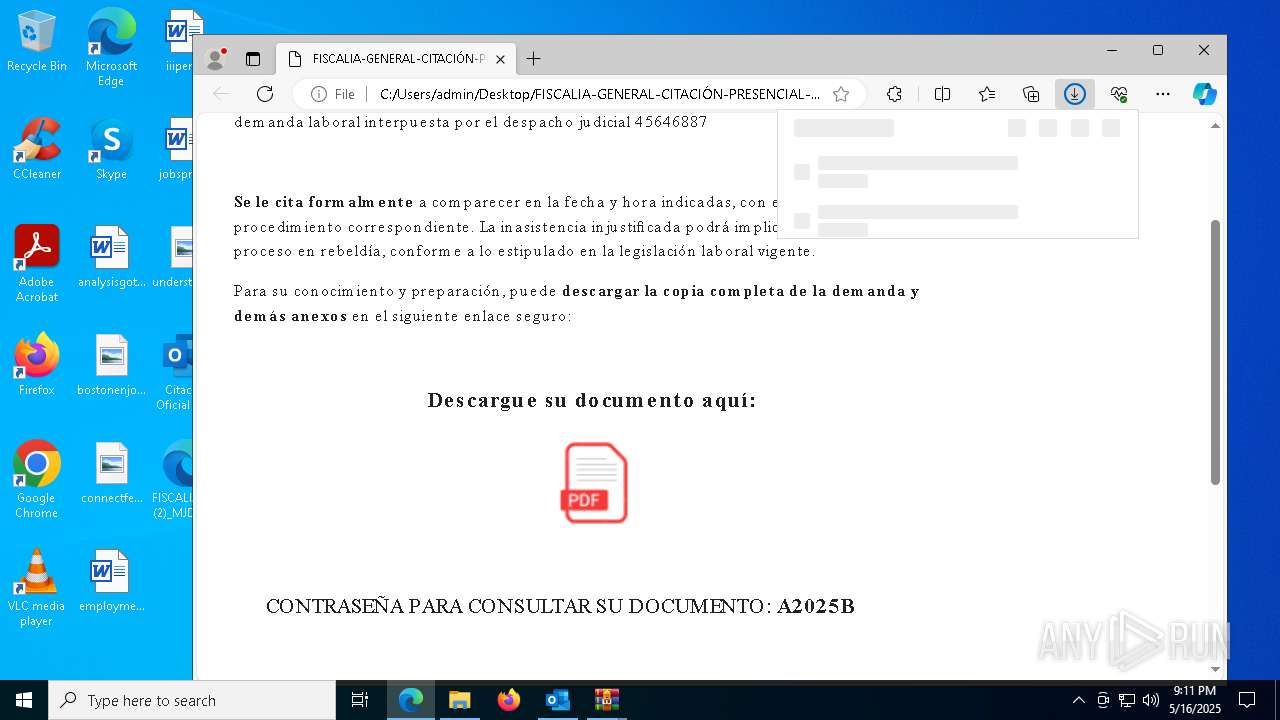Open Task View on taskbar
1280x720 pixels.
coord(361,700)
